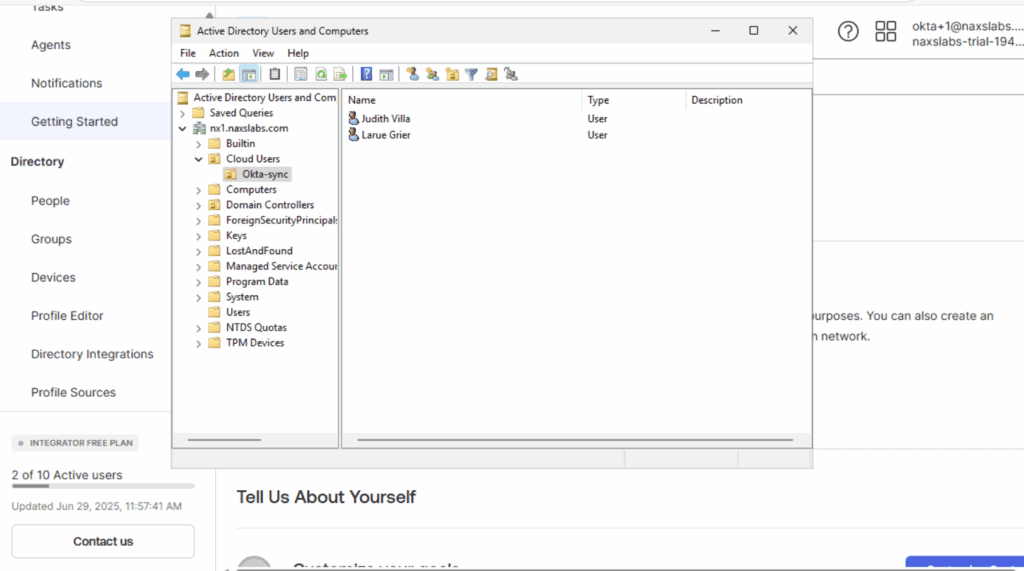Image resolution: width=1024 pixels, height=571 pixels.
Task: Open People in Okta sidebar
Action: 50,201
